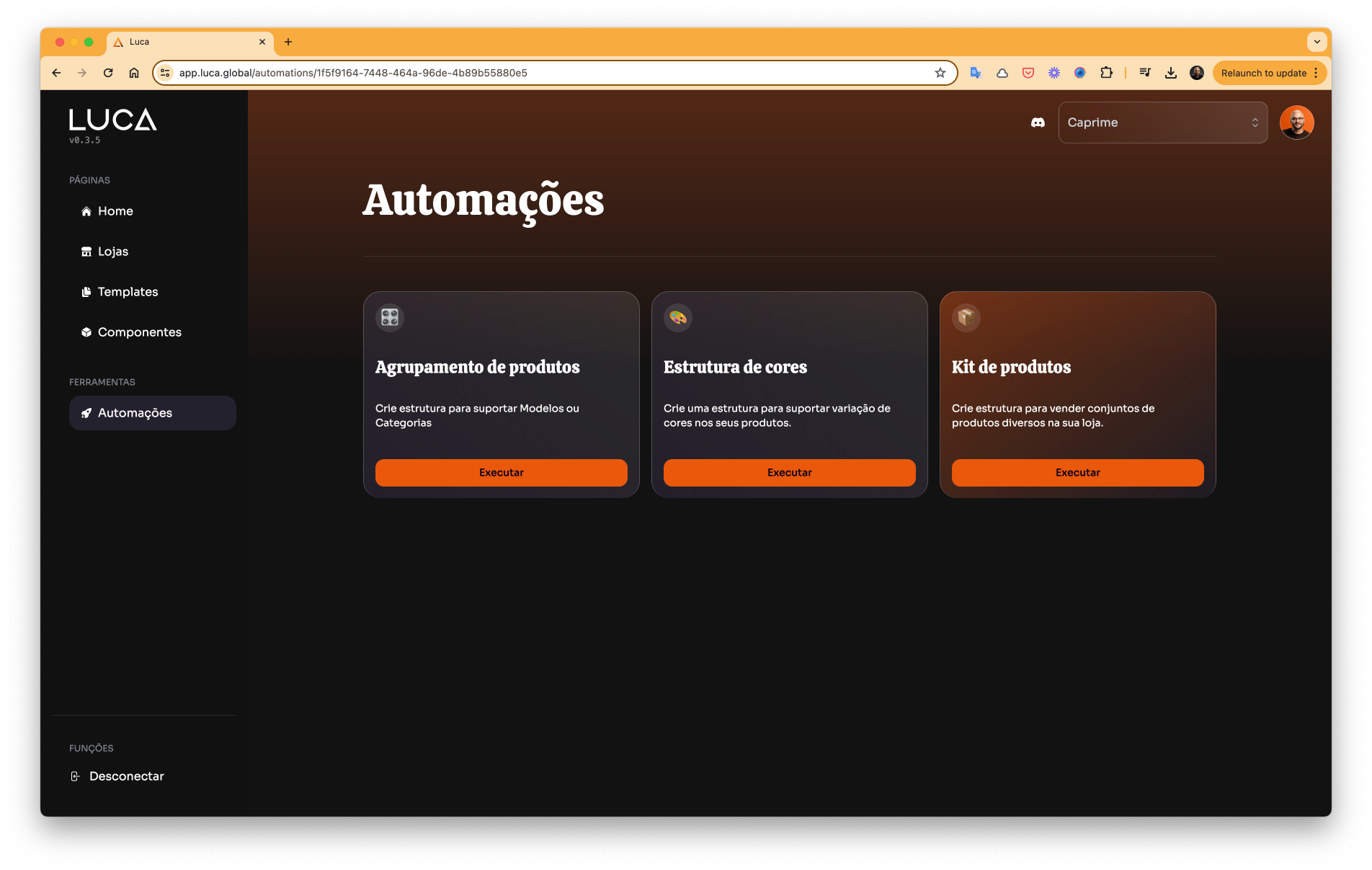This screenshot has width=1372, height=870.
Task: Open the Lojas page
Action: 113,252
